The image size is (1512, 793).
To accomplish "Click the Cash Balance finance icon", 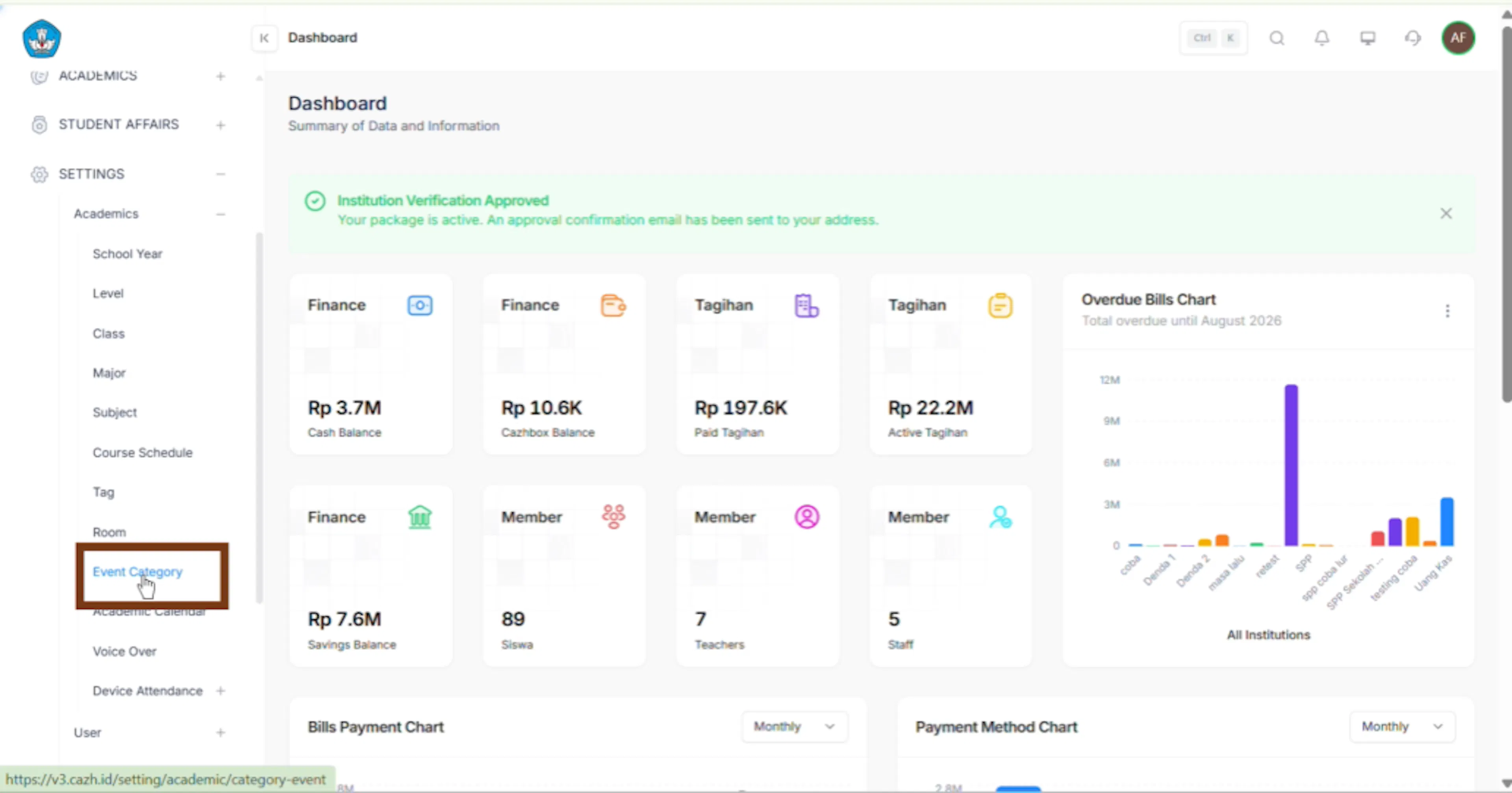I will (420, 305).
